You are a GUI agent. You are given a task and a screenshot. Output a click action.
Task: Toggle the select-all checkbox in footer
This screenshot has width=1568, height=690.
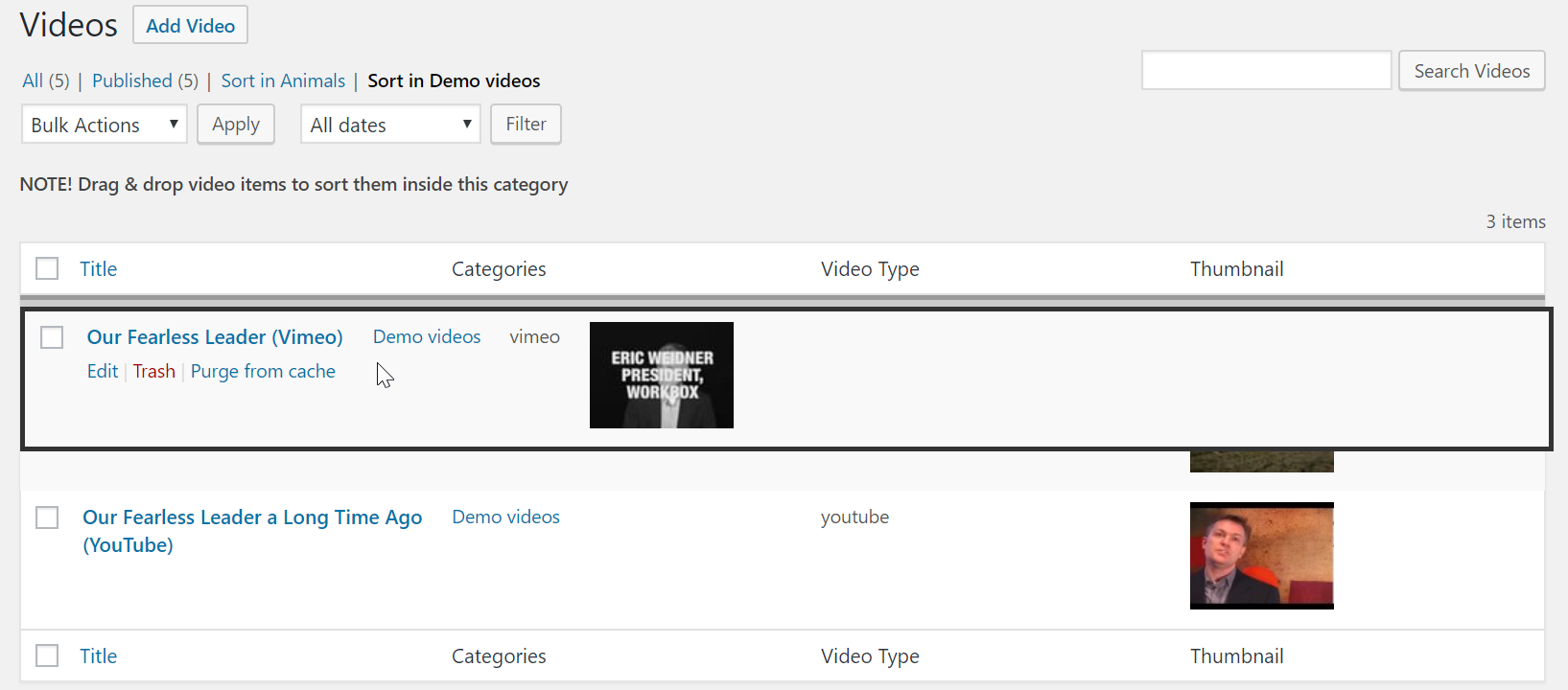tap(47, 655)
